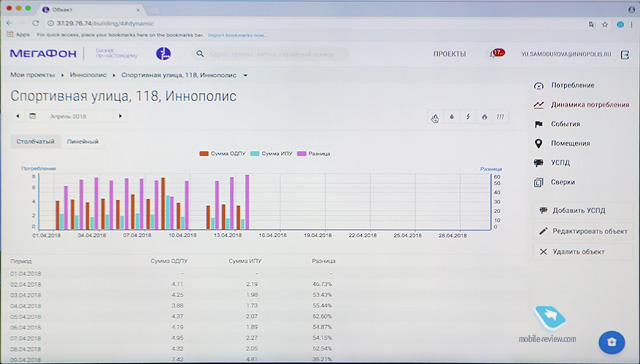Open the Apps bookmarks shortcut

click(x=18, y=35)
